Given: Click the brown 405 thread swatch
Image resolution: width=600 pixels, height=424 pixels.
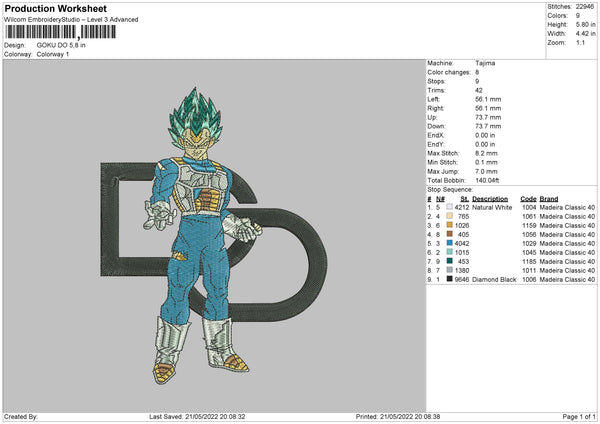Looking at the screenshot, I should pyautogui.click(x=449, y=235).
